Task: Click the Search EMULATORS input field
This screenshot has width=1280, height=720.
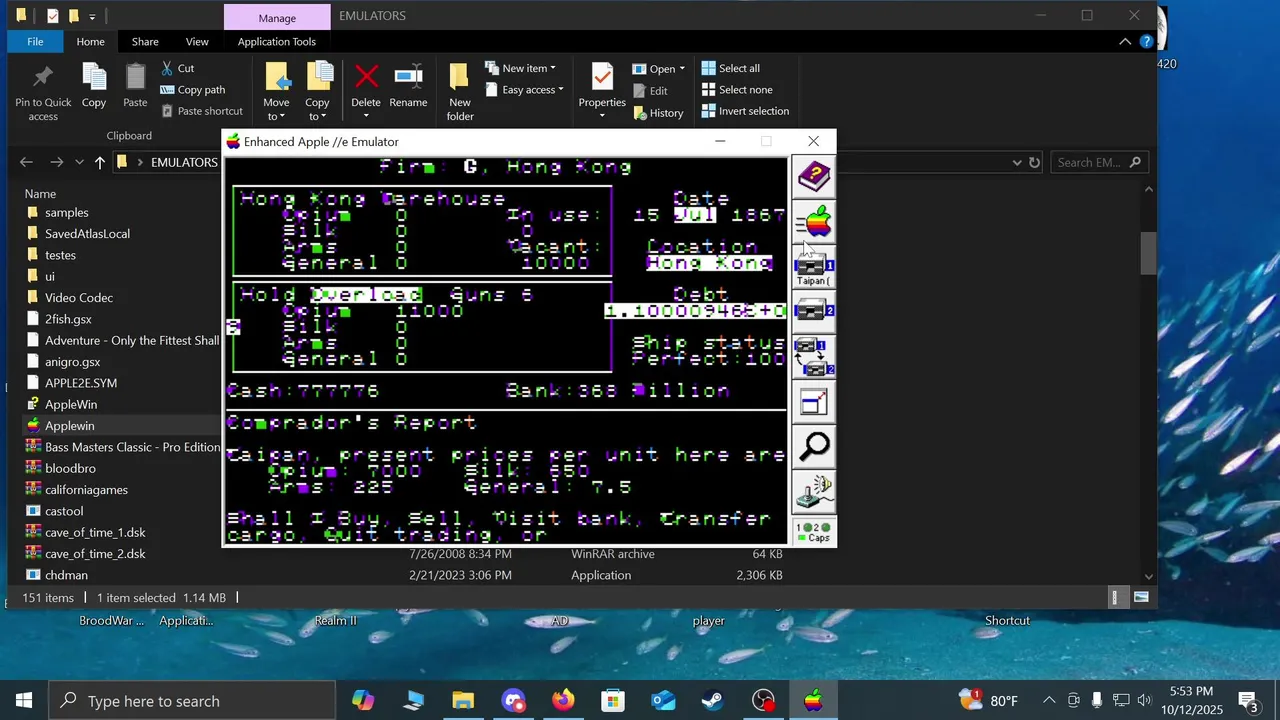Action: [1098, 162]
